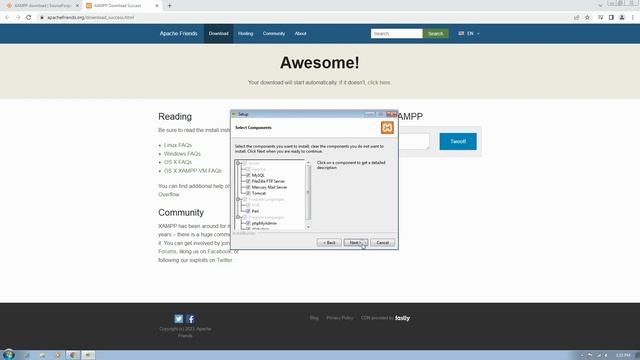
Task: Click the green Search button
Action: click(x=435, y=33)
